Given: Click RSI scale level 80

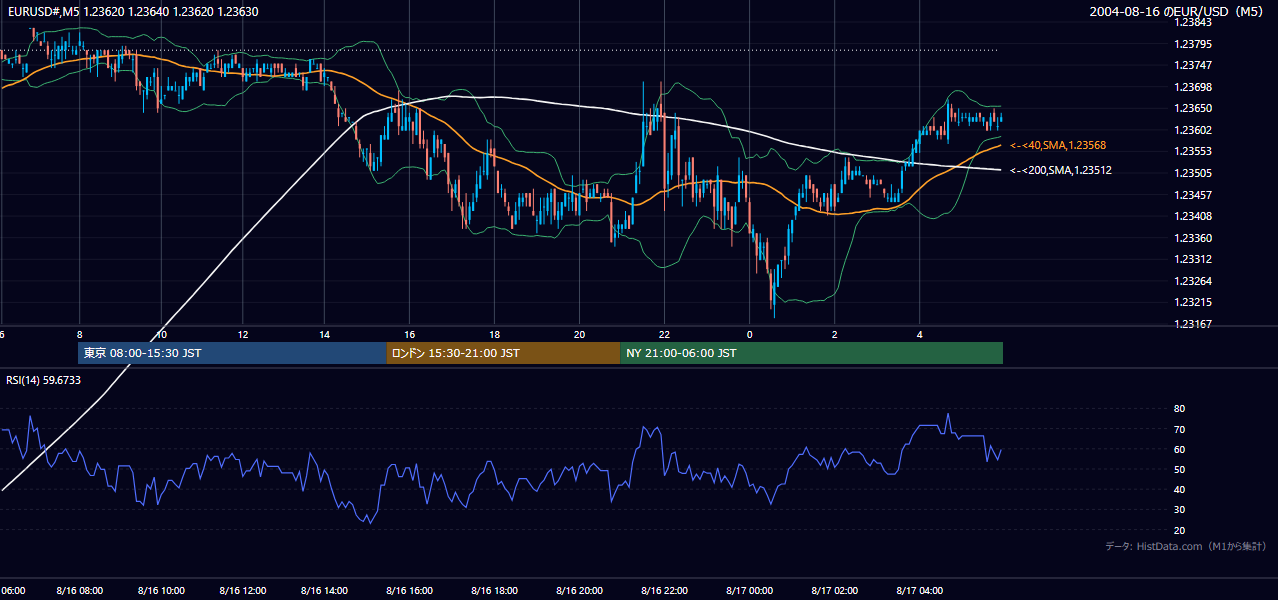Looking at the screenshot, I should [x=1179, y=409].
